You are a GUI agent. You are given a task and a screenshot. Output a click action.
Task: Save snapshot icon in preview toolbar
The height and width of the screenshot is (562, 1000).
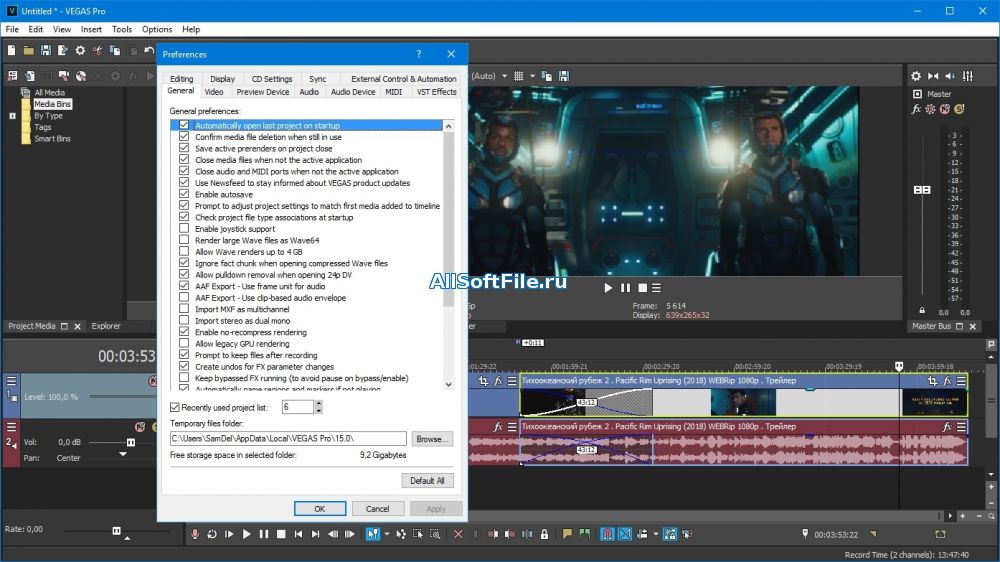tap(564, 76)
